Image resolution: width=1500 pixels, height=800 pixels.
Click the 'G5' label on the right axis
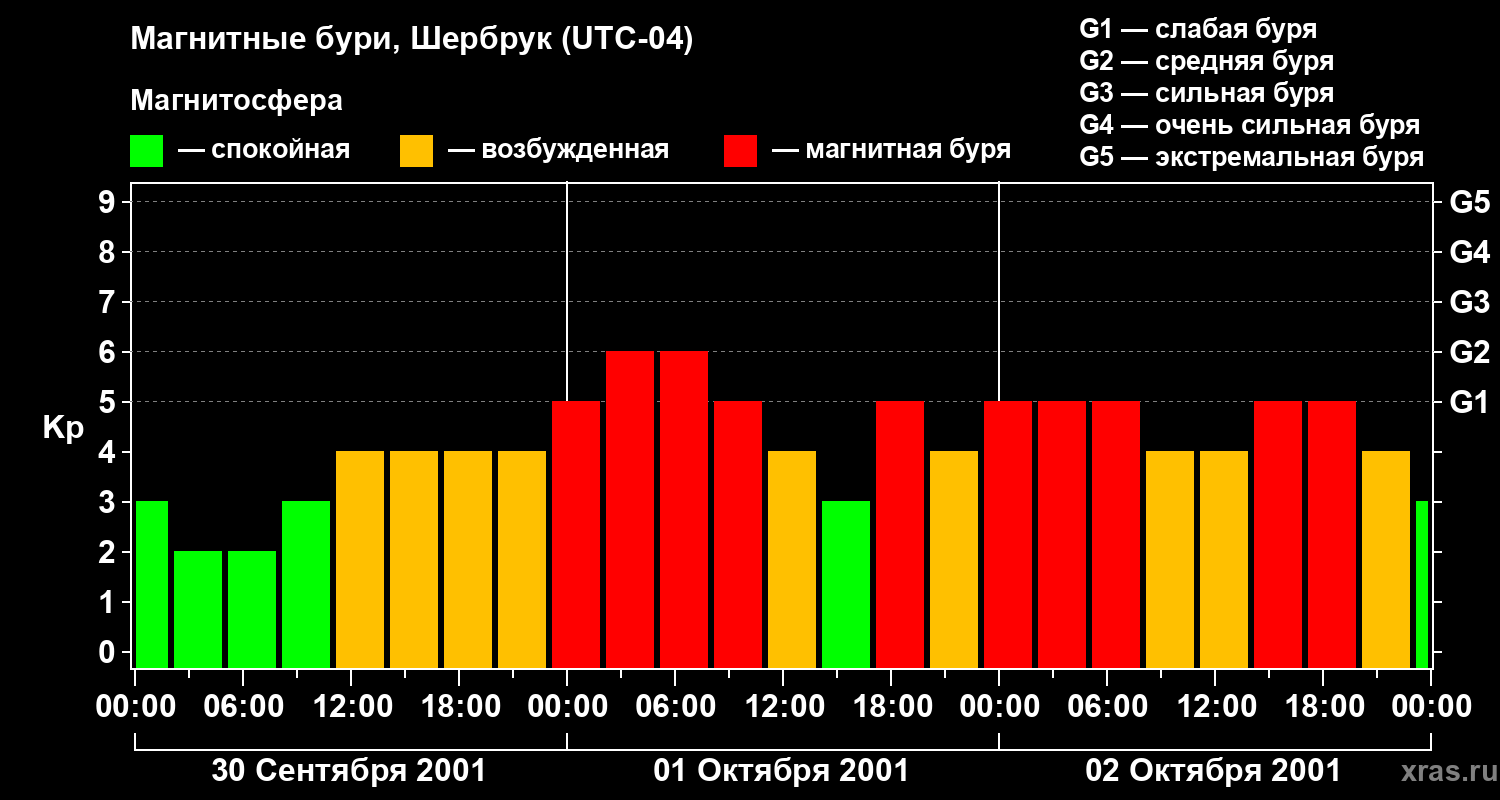click(x=1469, y=202)
